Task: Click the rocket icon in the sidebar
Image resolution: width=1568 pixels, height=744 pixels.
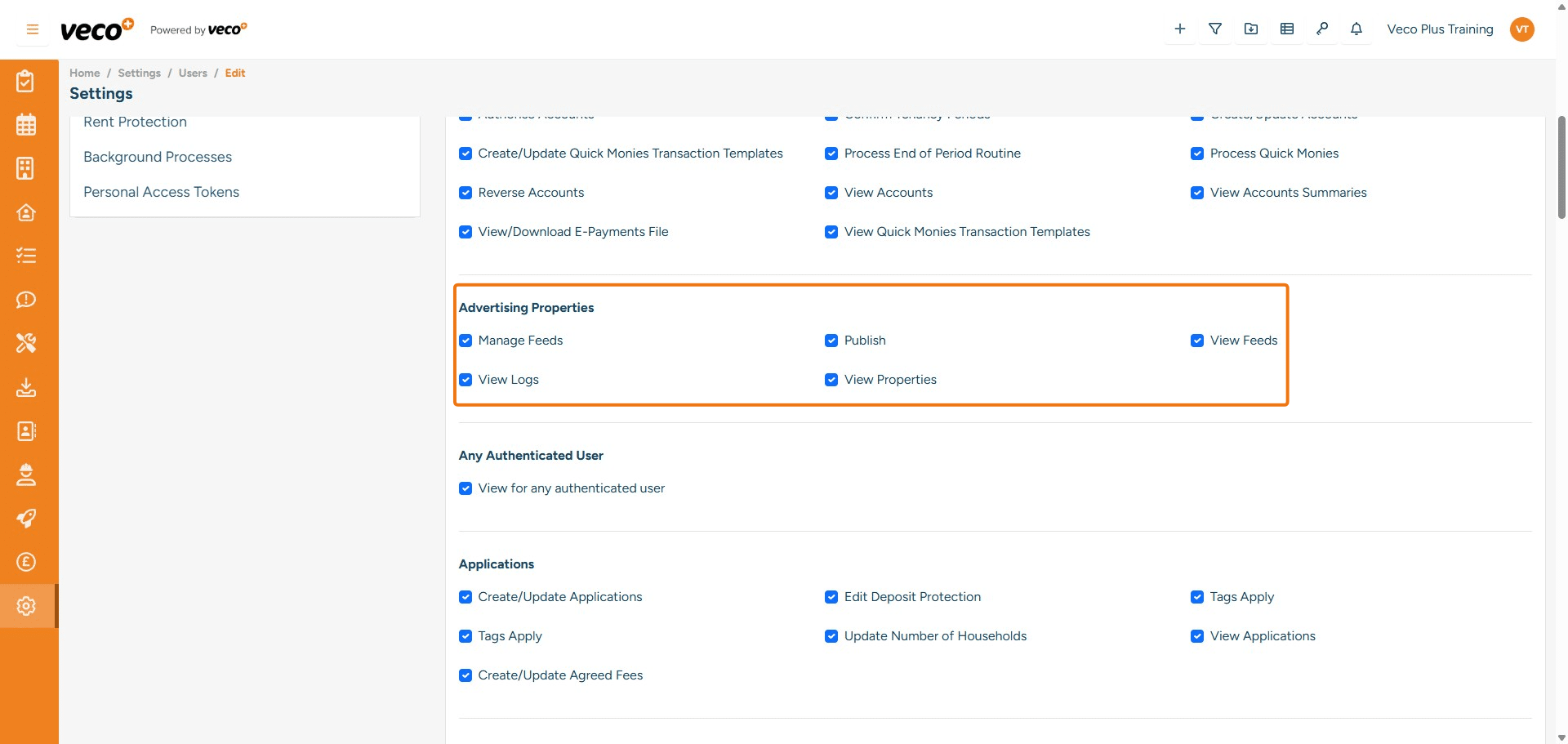Action: tap(26, 518)
